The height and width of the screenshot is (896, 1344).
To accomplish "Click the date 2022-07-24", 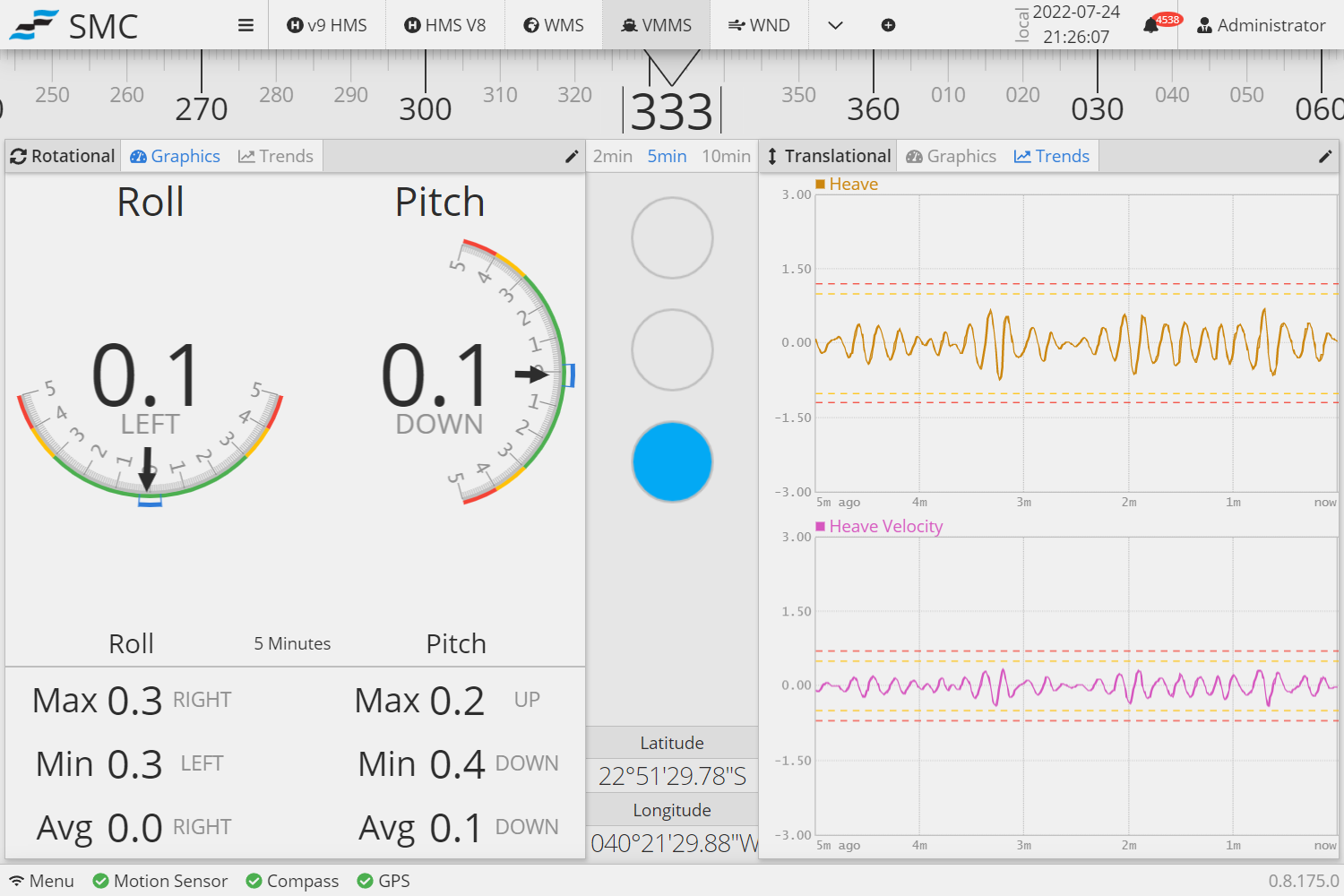I will [x=1076, y=12].
